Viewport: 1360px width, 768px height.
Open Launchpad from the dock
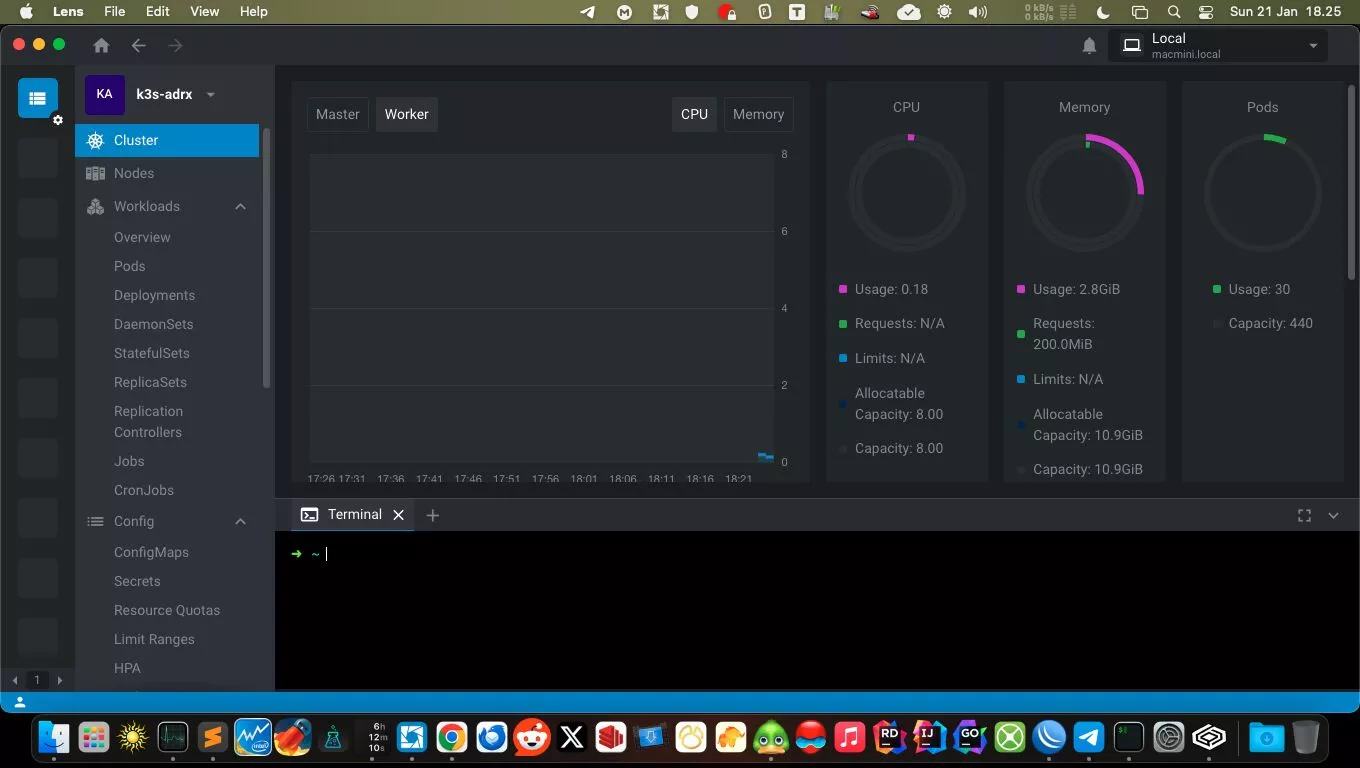coord(93,738)
